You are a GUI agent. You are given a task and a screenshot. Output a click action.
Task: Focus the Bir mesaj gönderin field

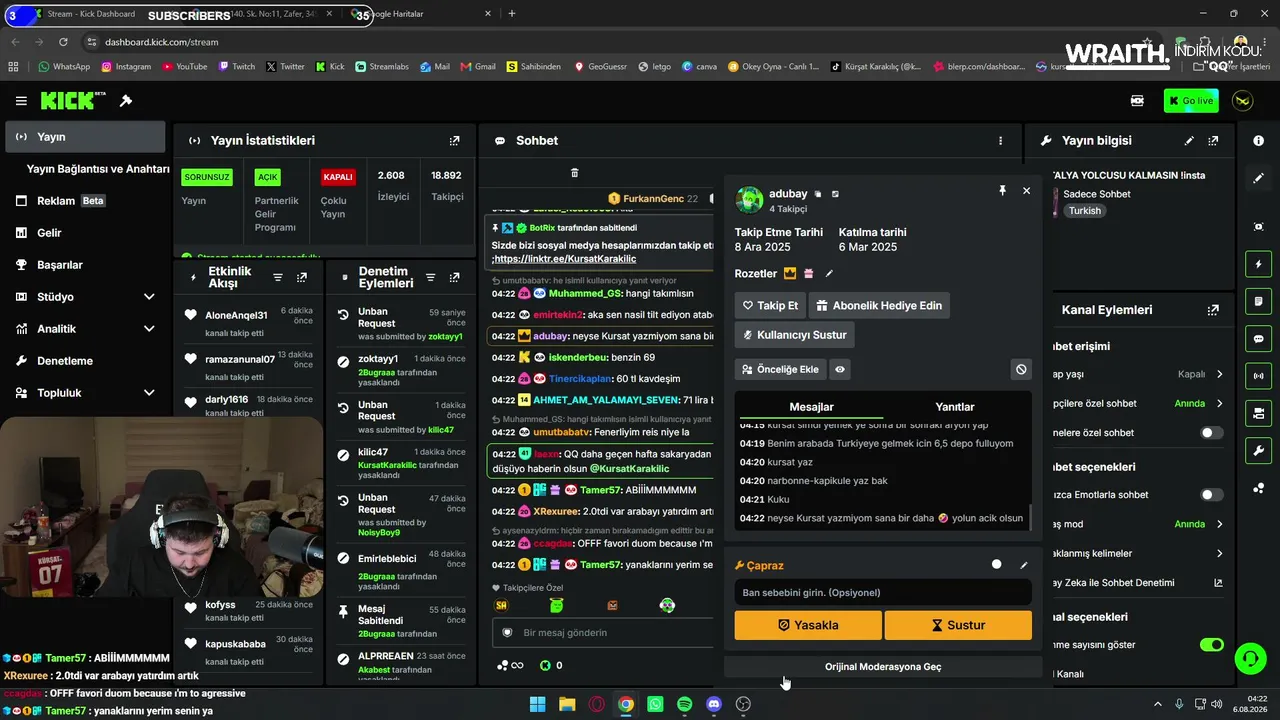click(605, 633)
